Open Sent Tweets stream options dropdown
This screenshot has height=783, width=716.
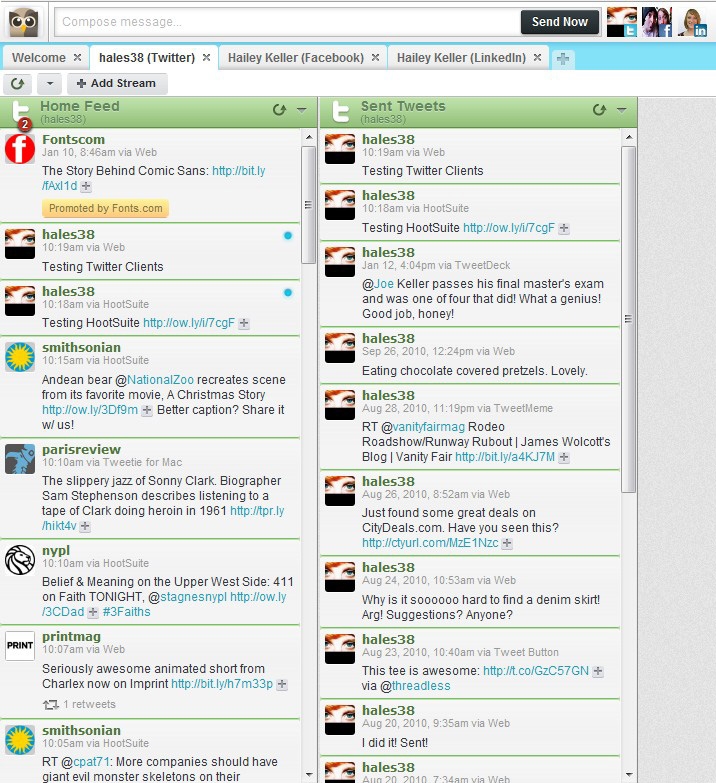(x=621, y=110)
